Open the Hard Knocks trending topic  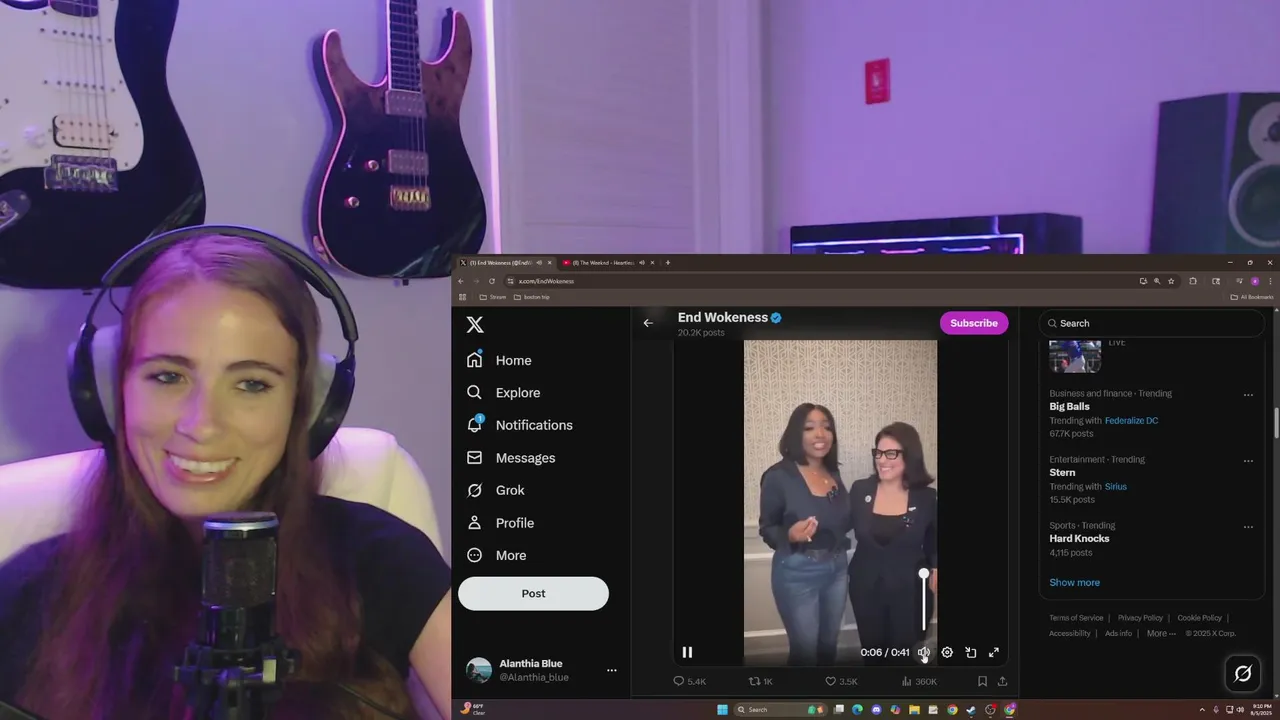click(x=1079, y=539)
